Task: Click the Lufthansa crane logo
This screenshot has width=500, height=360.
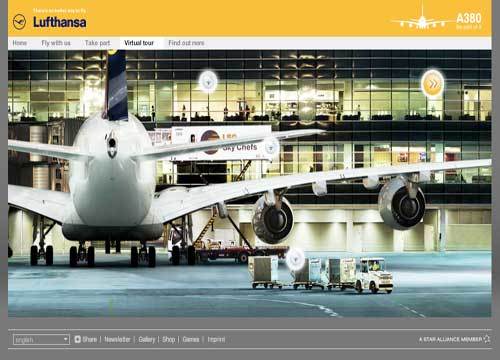Action: 19,22
